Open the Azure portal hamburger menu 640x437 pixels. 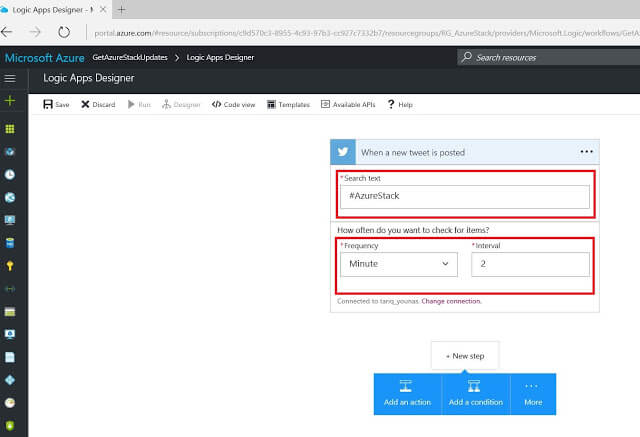point(10,78)
